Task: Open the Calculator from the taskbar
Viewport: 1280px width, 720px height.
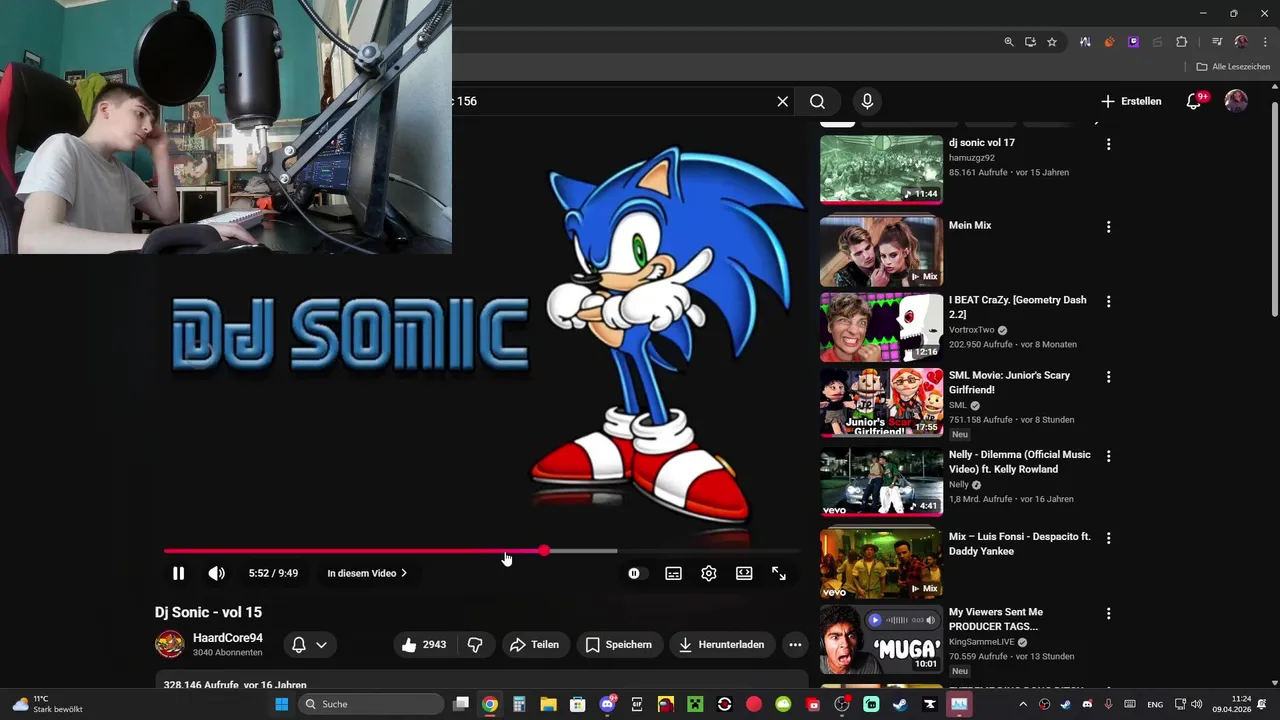Action: click(x=519, y=704)
